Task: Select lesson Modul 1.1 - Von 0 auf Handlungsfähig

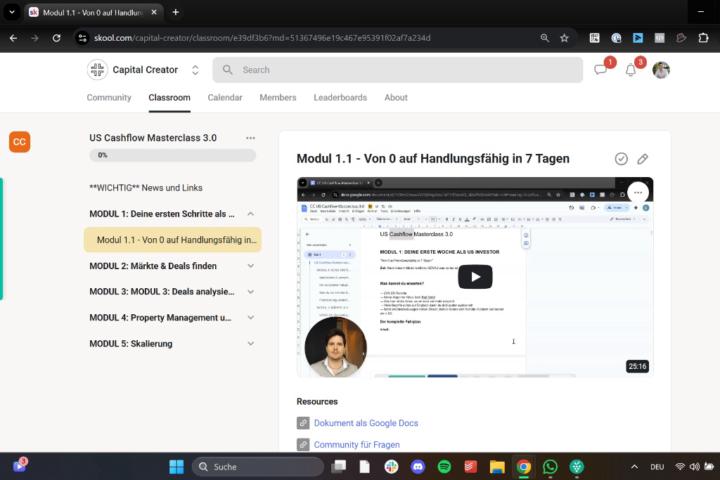Action: 173,240
